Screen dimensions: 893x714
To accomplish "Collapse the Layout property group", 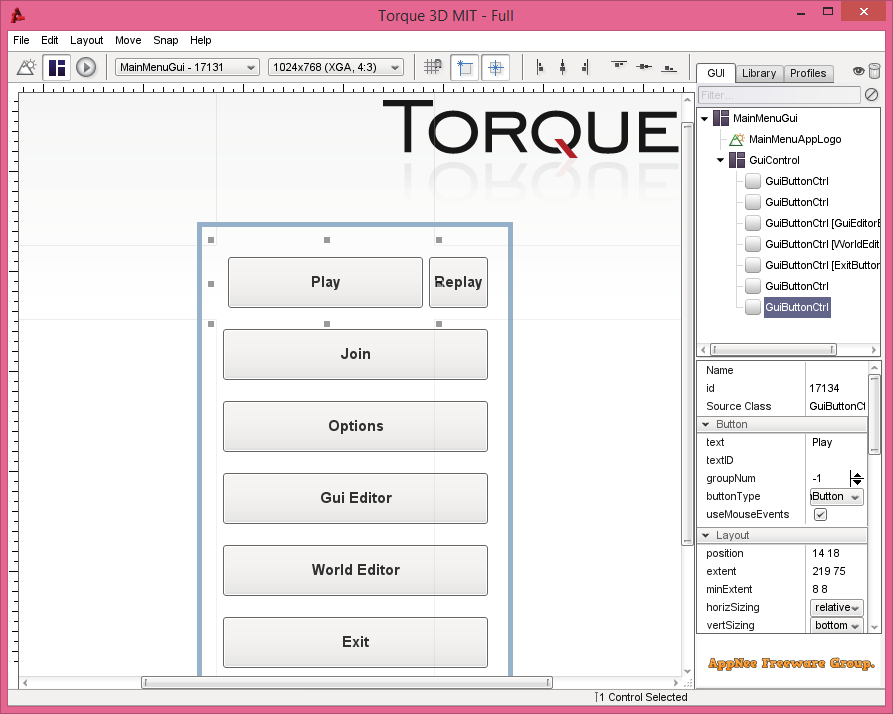I will [x=706, y=535].
